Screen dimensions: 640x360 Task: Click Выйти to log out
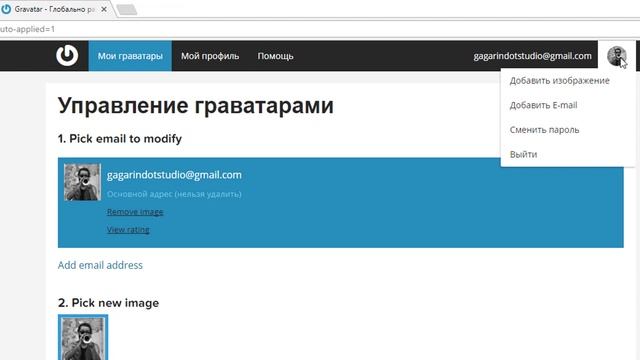pos(523,154)
